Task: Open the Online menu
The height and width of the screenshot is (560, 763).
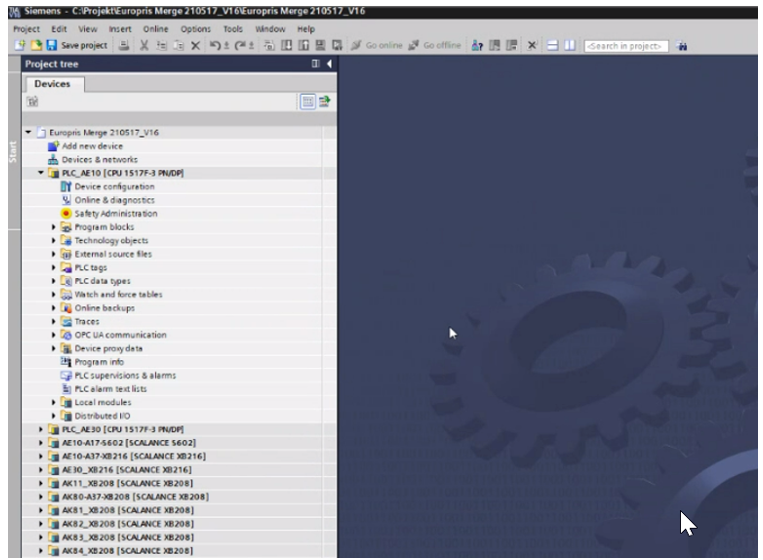Action: (x=155, y=29)
